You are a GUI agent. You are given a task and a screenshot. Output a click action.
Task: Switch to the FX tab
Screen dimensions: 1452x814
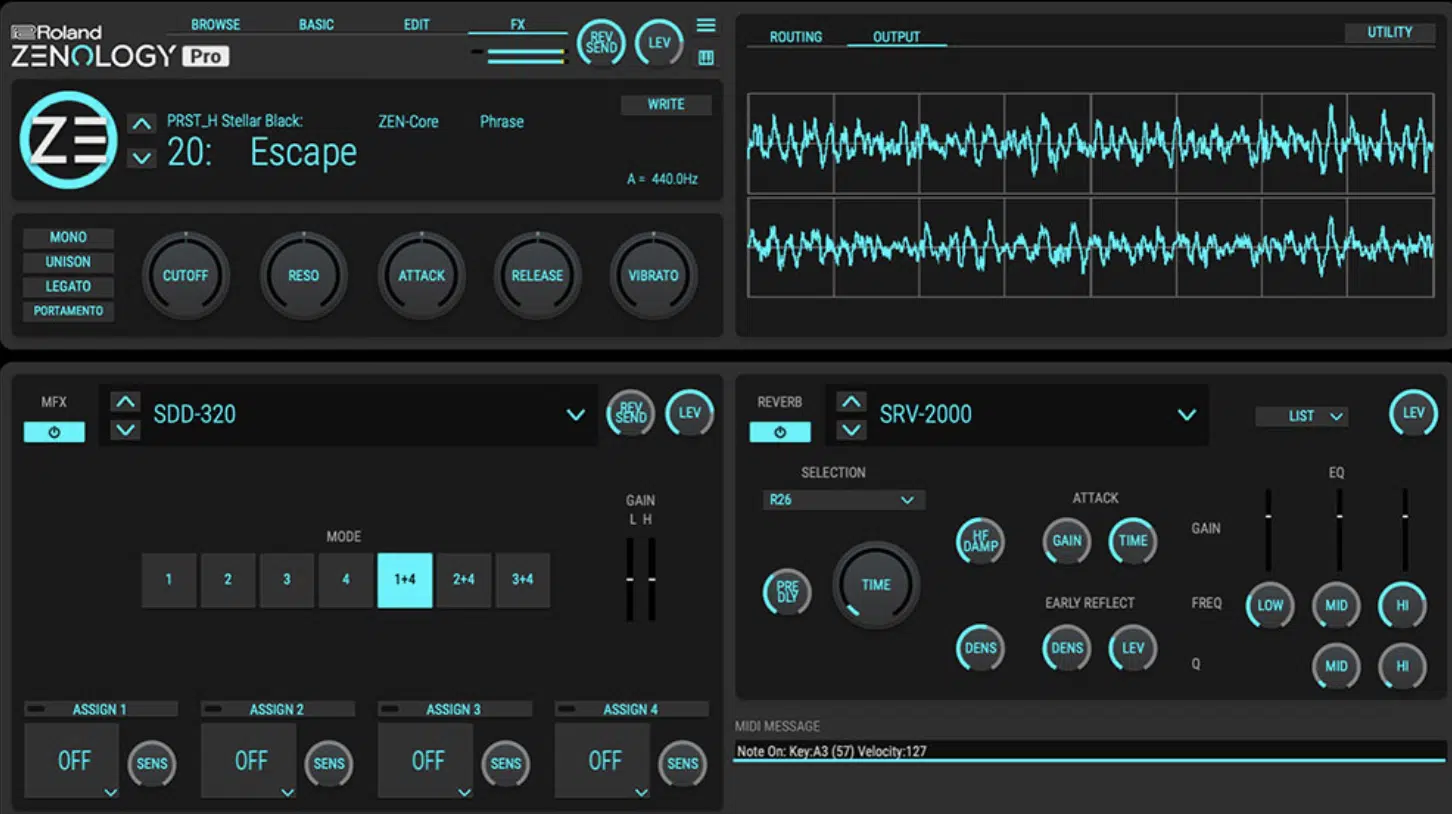point(518,24)
